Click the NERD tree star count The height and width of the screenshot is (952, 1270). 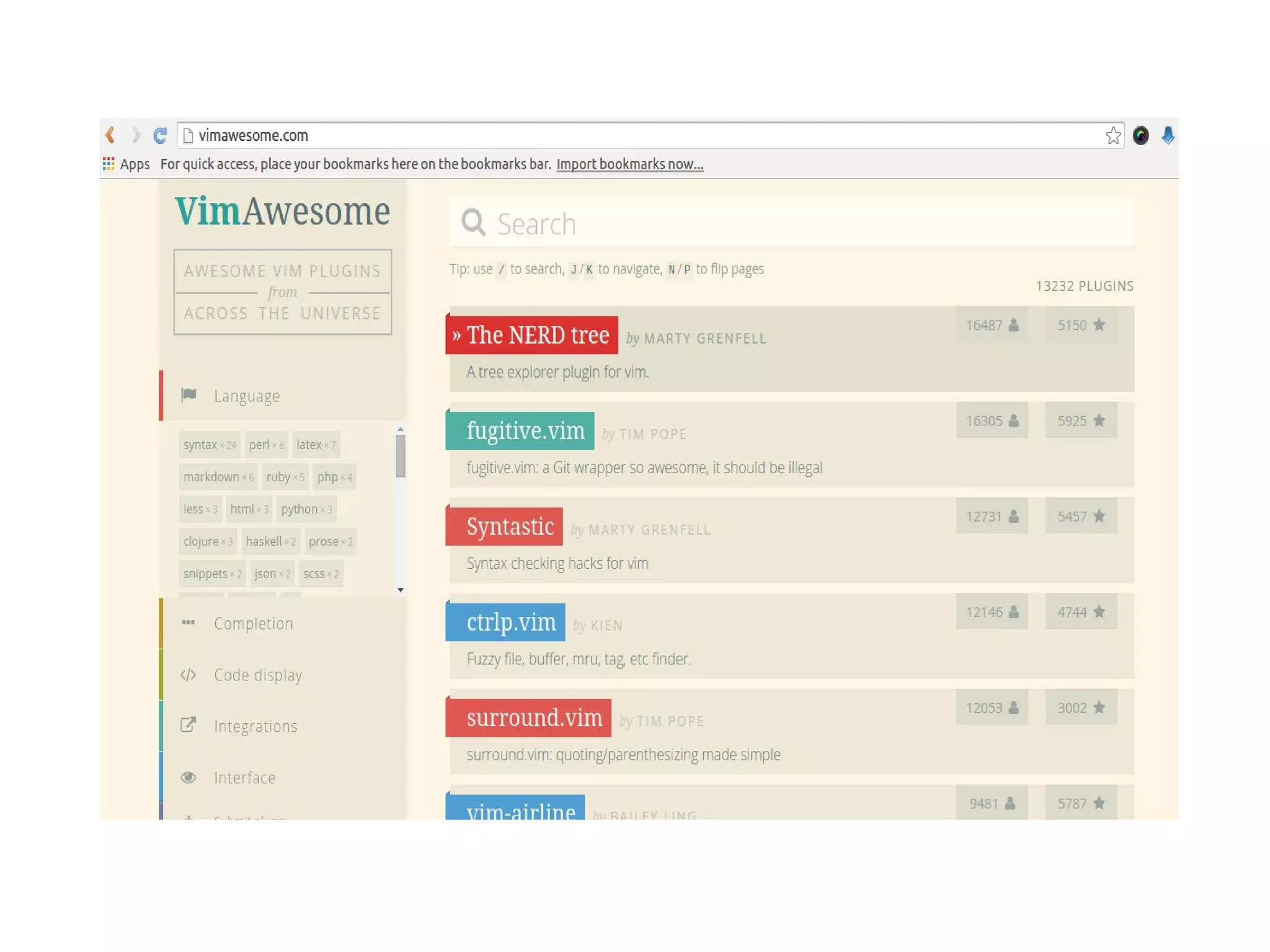point(1080,325)
